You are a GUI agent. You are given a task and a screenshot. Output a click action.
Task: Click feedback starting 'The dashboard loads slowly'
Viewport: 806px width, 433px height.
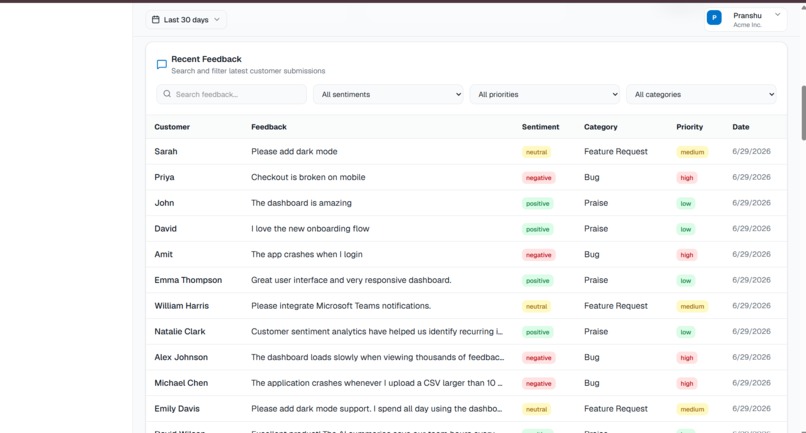coord(377,357)
